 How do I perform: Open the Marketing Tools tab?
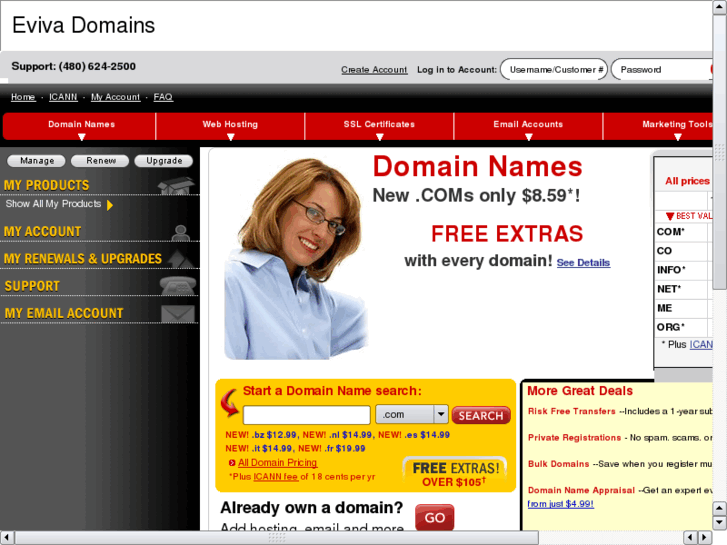pyautogui.click(x=658, y=126)
